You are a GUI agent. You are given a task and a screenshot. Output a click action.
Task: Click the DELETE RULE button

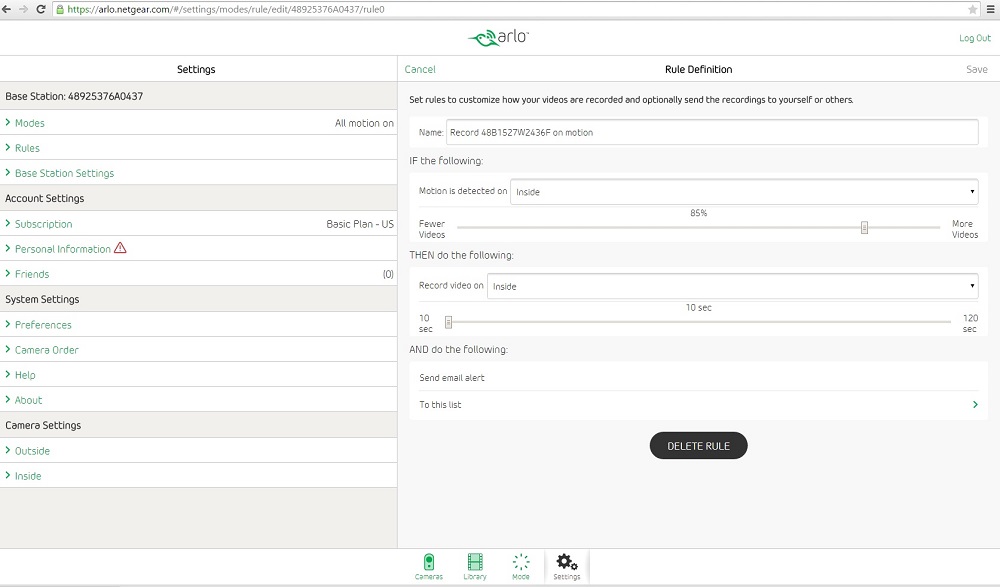tap(698, 445)
